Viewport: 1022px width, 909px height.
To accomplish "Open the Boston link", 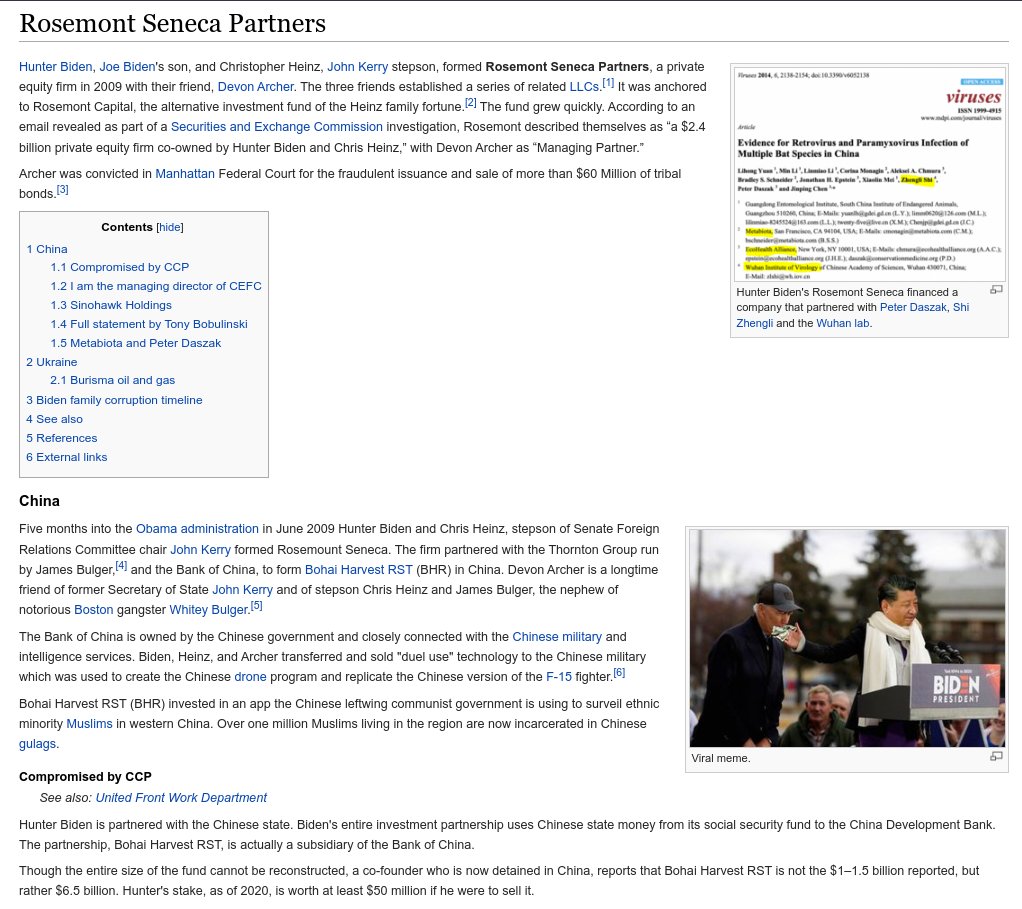I will point(94,610).
